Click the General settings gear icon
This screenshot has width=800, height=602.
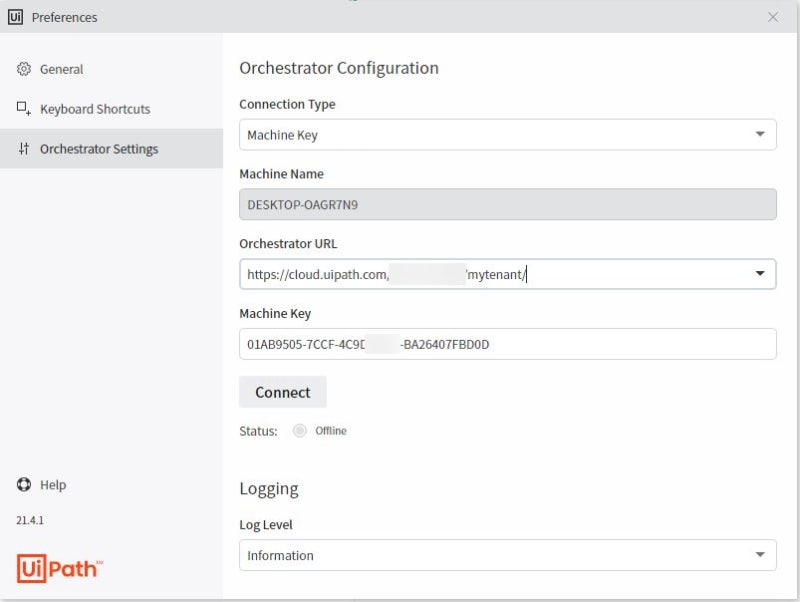(x=24, y=70)
